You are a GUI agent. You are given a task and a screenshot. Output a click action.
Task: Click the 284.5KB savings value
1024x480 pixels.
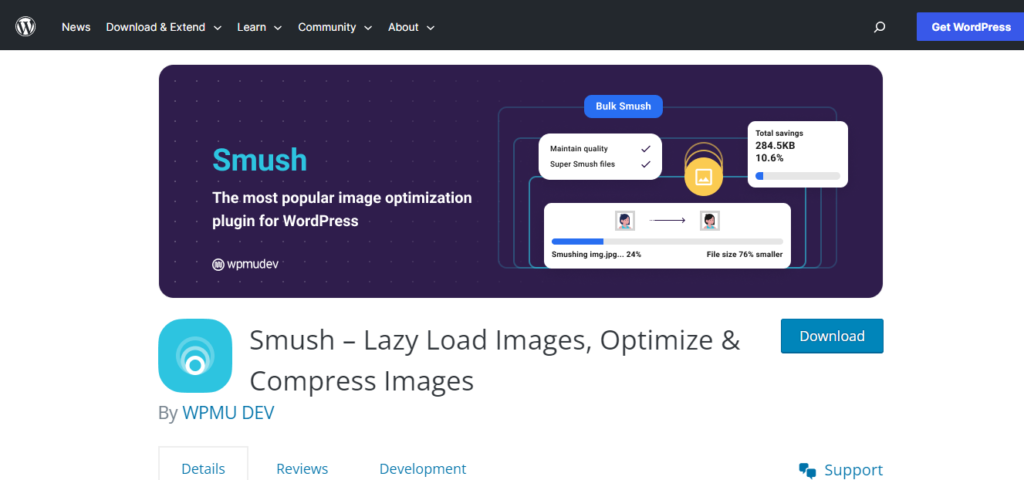click(x=775, y=146)
